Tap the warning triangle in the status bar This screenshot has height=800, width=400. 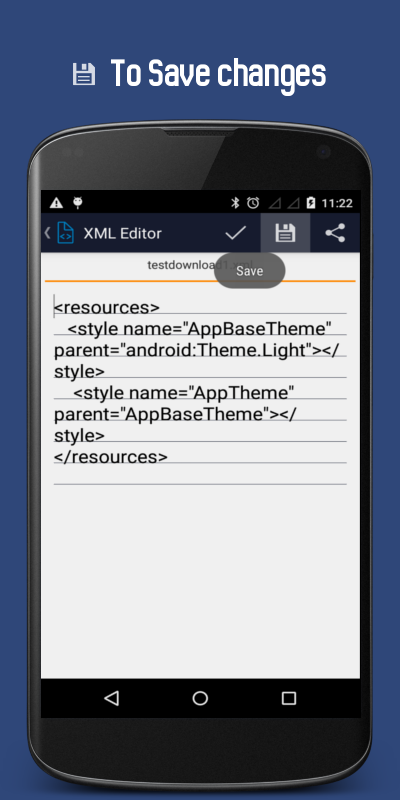click(x=56, y=203)
